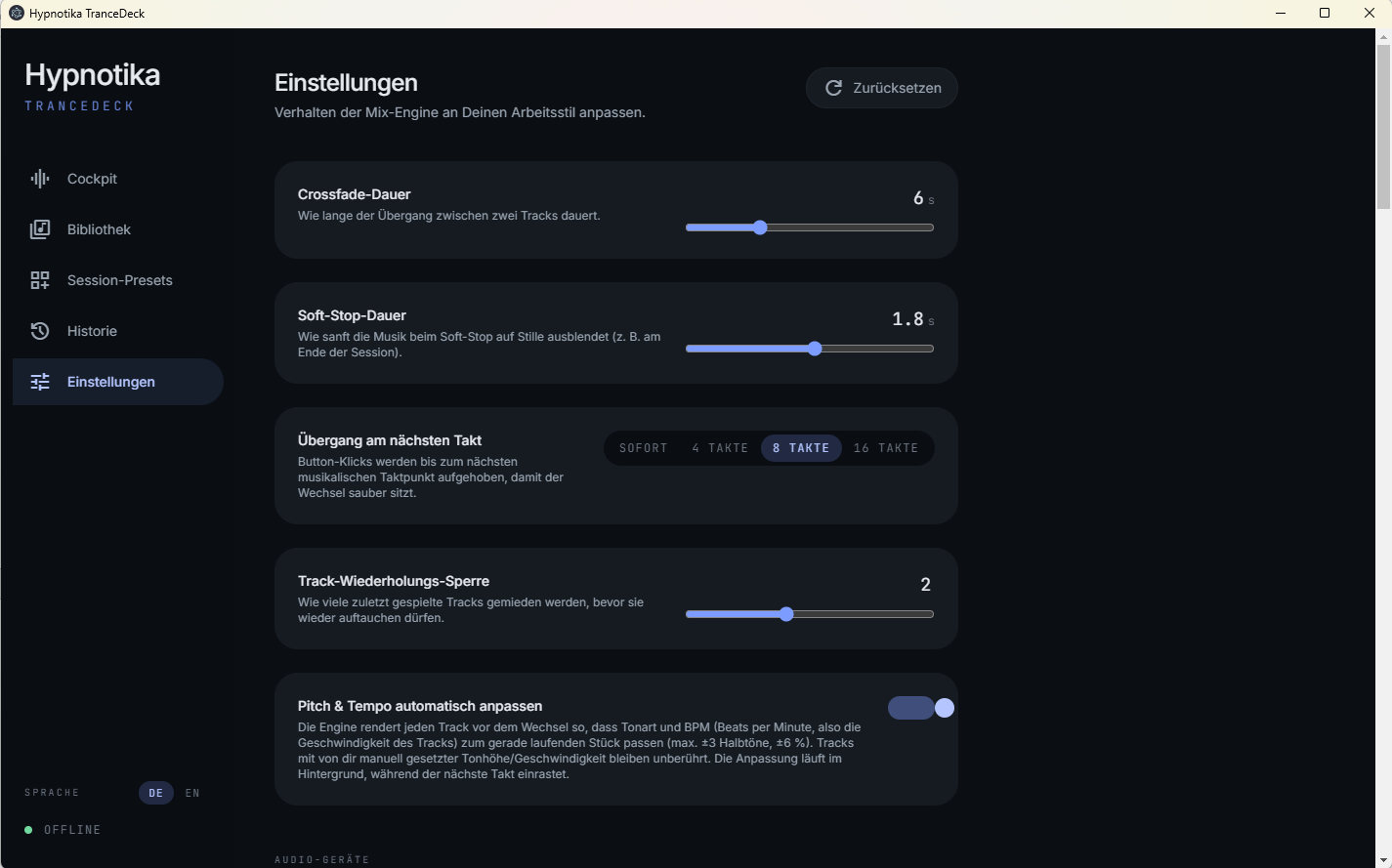Select Einstellungen in the sidebar
This screenshot has height=868, width=1392.
pos(118,382)
